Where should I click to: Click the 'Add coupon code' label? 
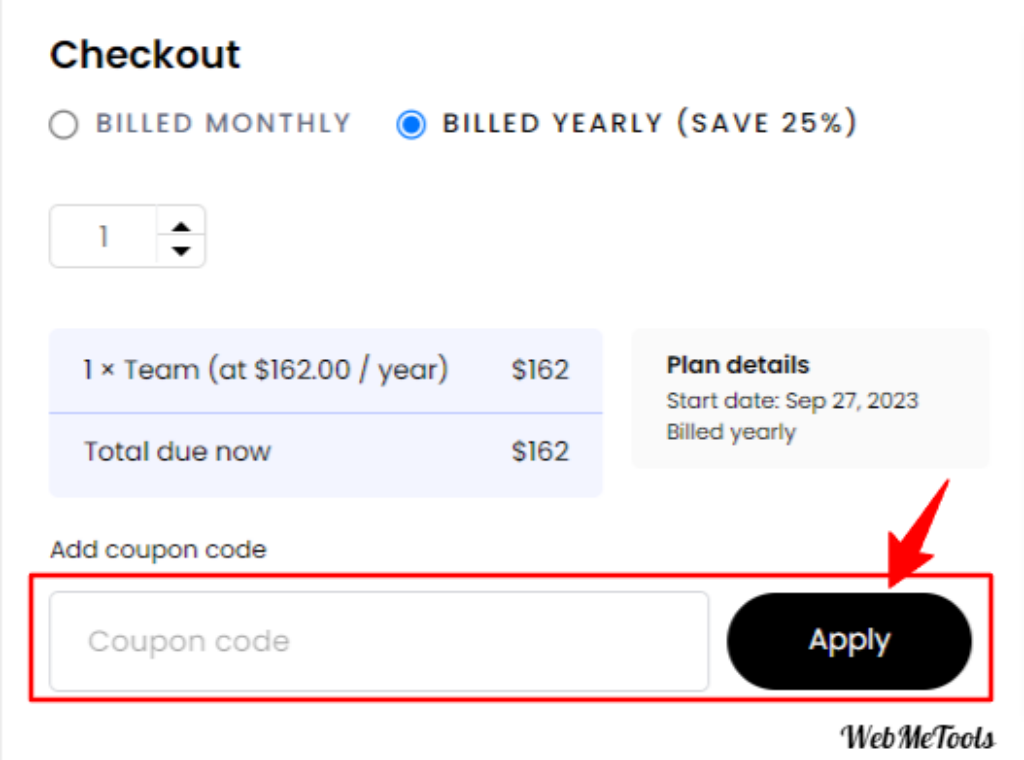click(x=159, y=550)
